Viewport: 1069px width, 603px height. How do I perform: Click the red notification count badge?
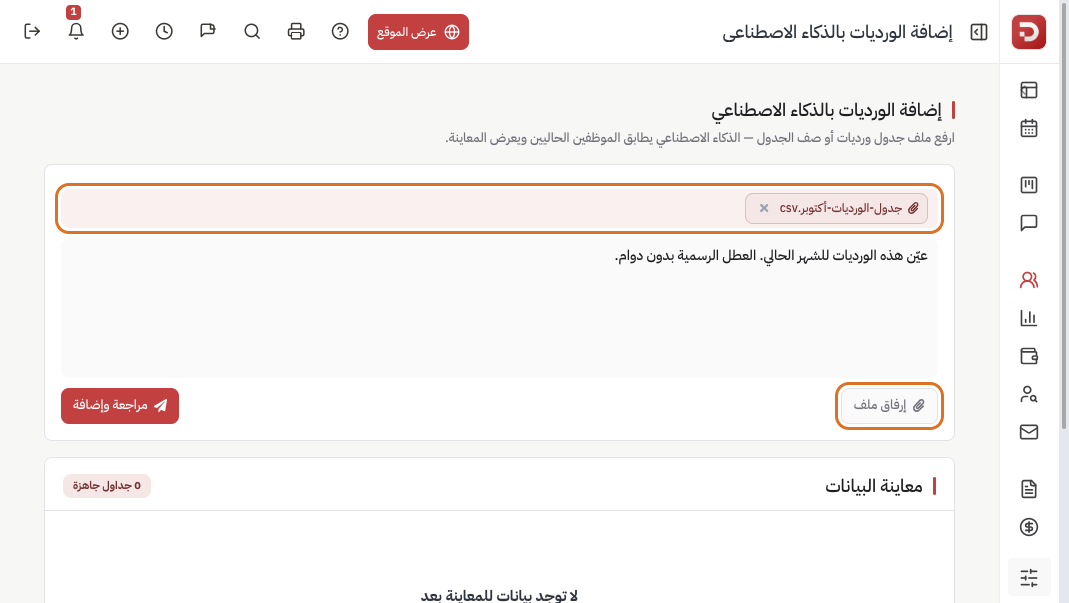click(x=74, y=12)
